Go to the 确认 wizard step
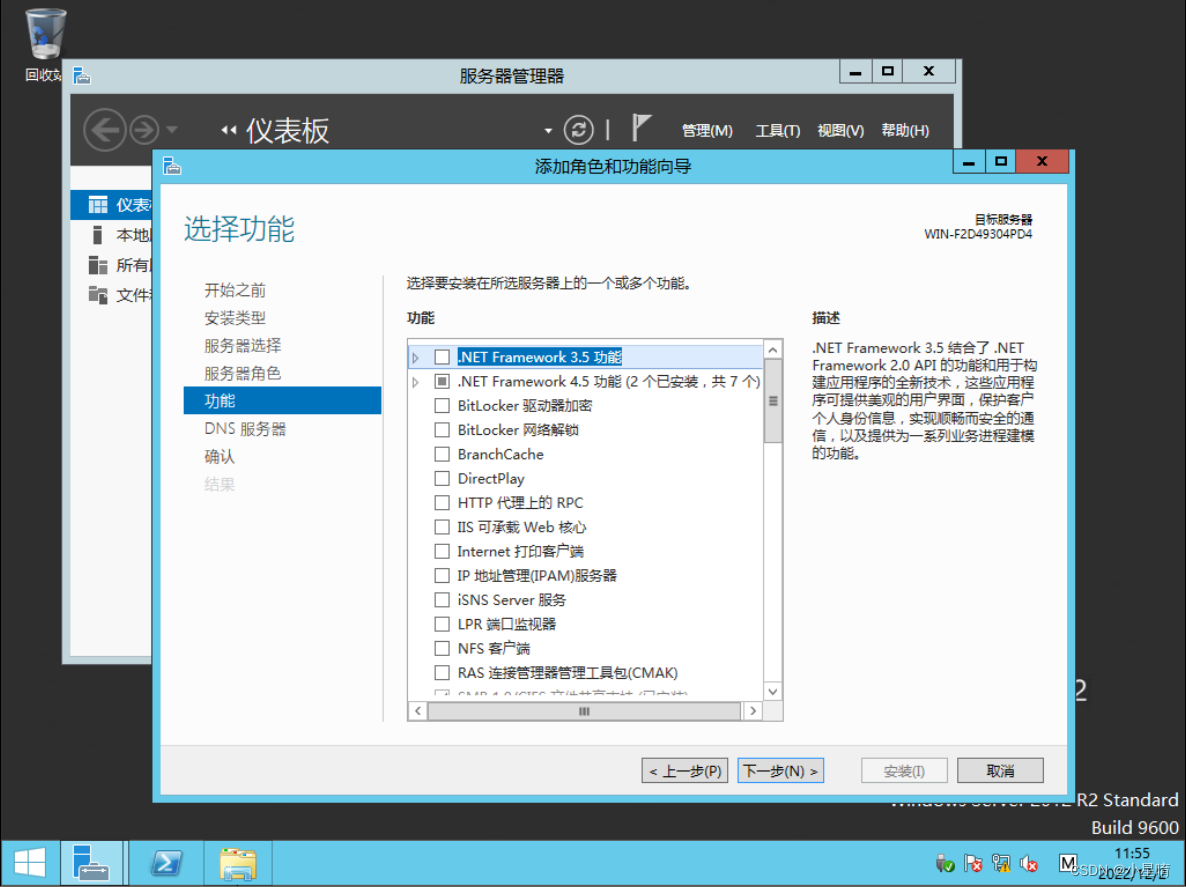Viewport: 1186px width, 887px height. click(219, 456)
